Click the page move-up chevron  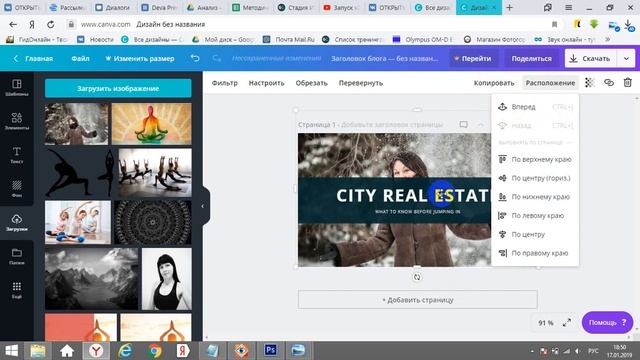click(x=481, y=124)
